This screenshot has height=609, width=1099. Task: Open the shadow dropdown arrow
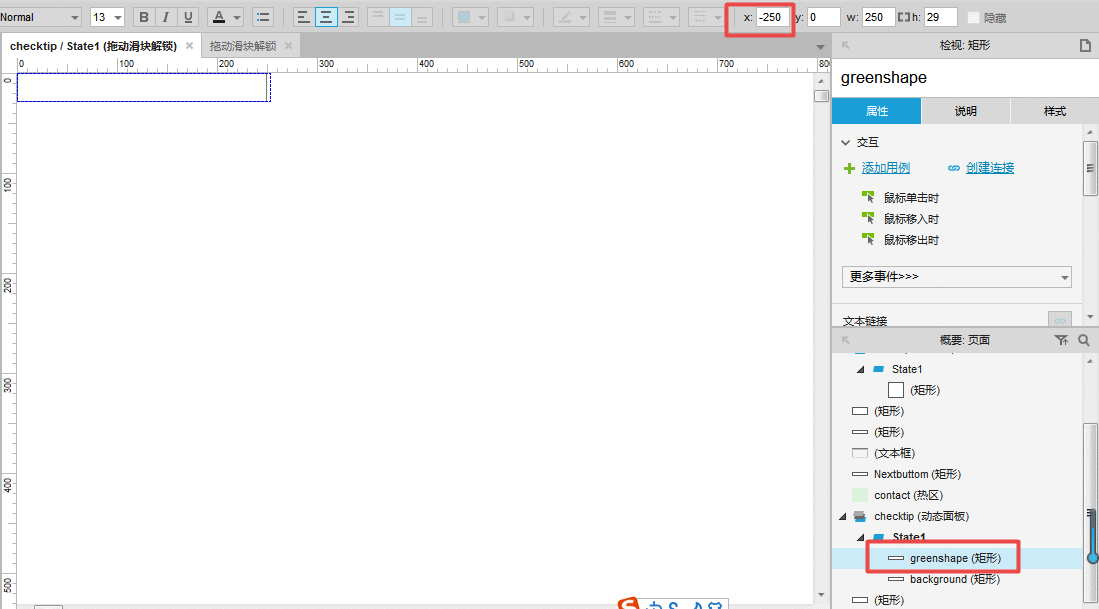[x=526, y=17]
